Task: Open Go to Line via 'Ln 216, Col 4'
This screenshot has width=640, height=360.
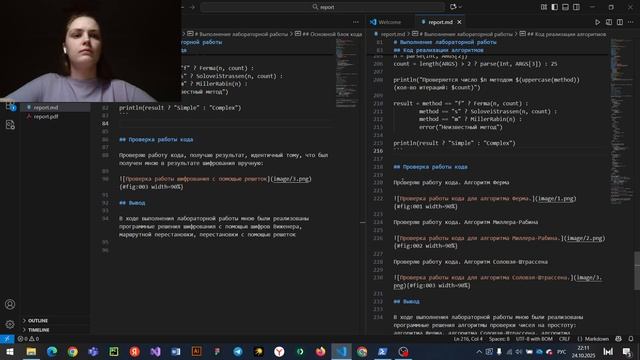Action: point(468,339)
